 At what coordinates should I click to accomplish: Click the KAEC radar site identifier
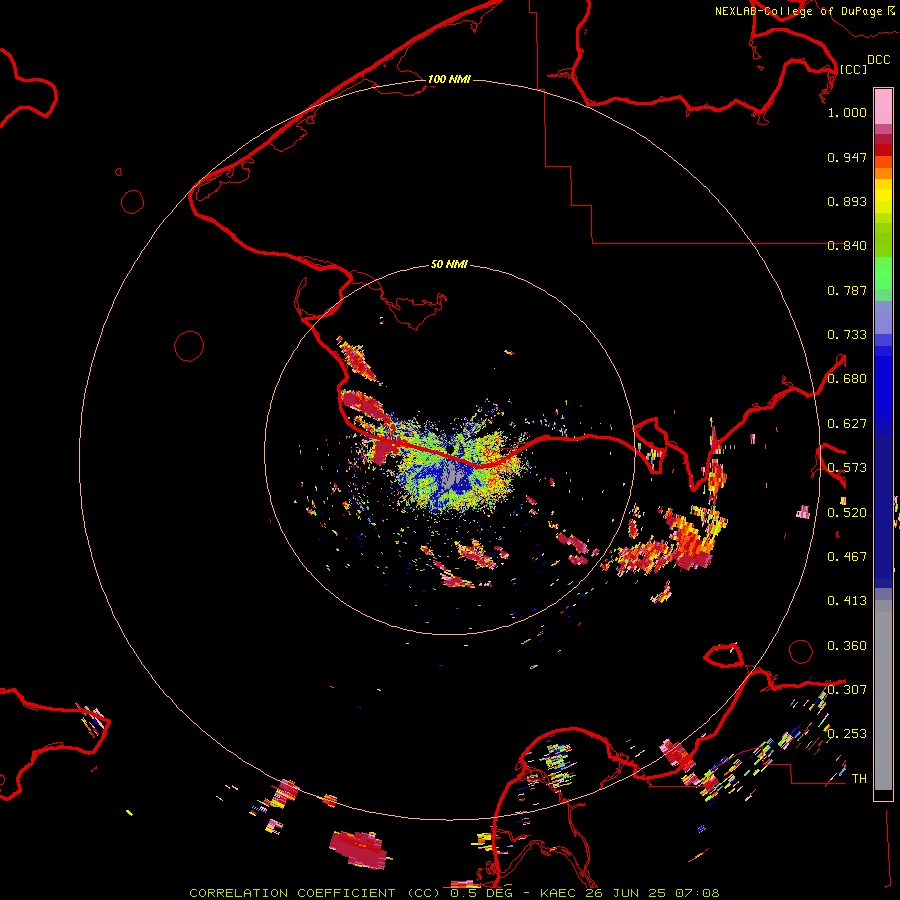click(560, 893)
